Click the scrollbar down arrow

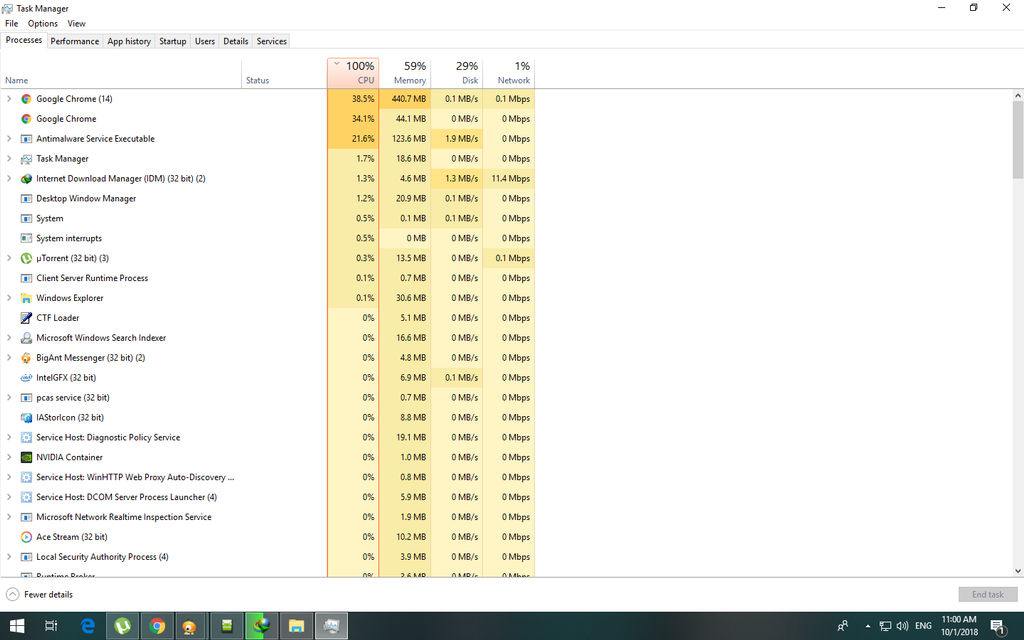[x=1018, y=571]
